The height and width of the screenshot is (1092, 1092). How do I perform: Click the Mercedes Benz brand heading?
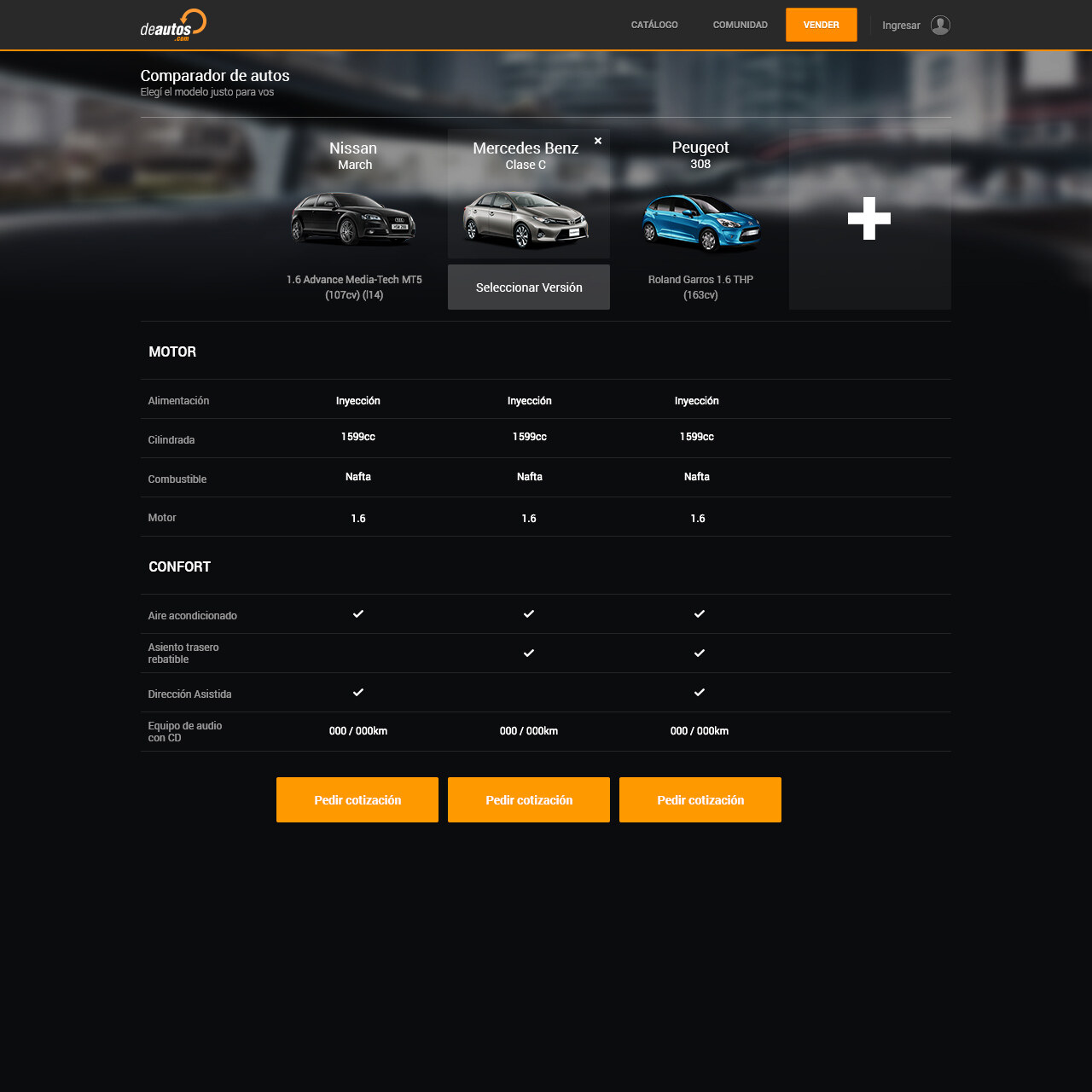click(x=526, y=148)
